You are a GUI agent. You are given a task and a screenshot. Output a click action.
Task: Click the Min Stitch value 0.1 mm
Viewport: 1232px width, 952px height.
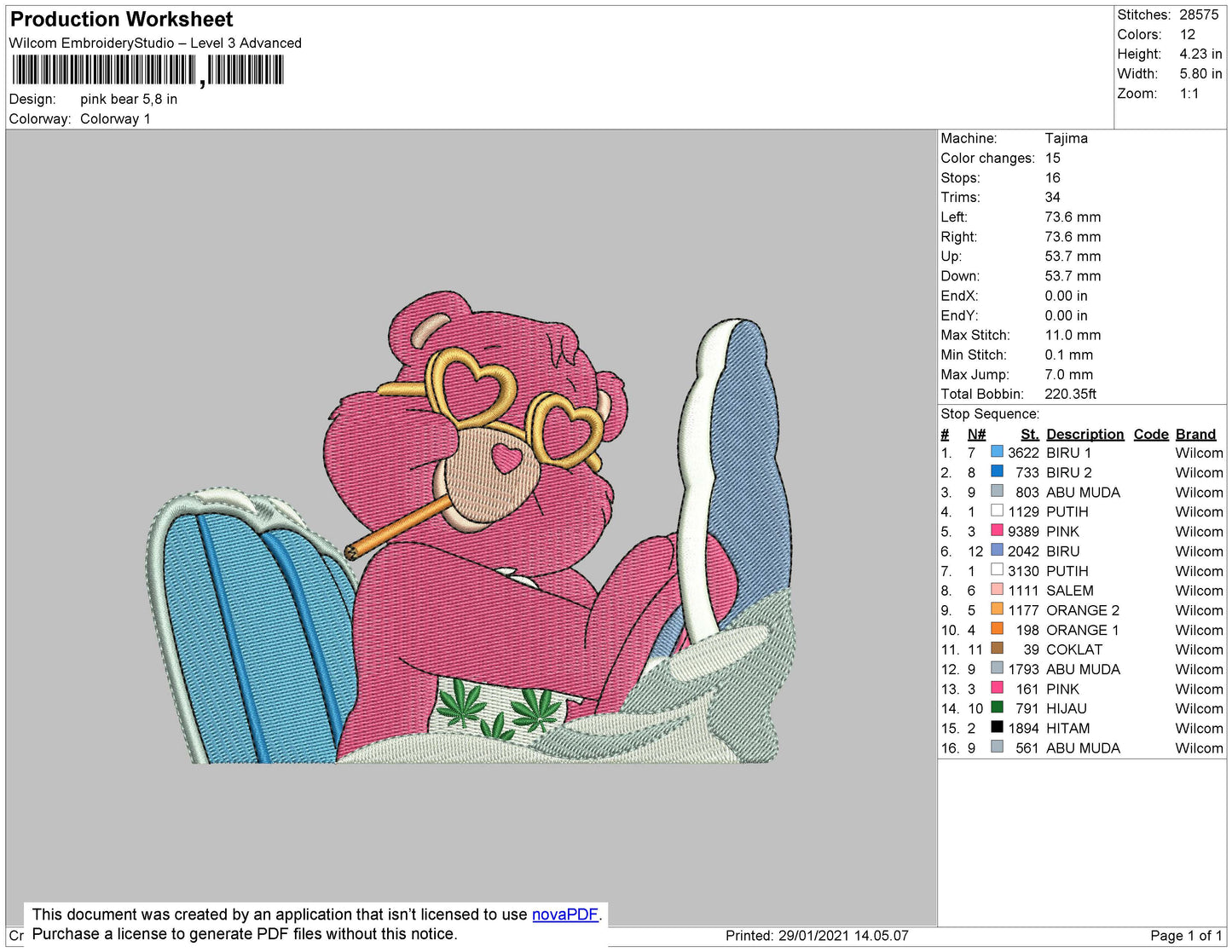pos(1068,355)
